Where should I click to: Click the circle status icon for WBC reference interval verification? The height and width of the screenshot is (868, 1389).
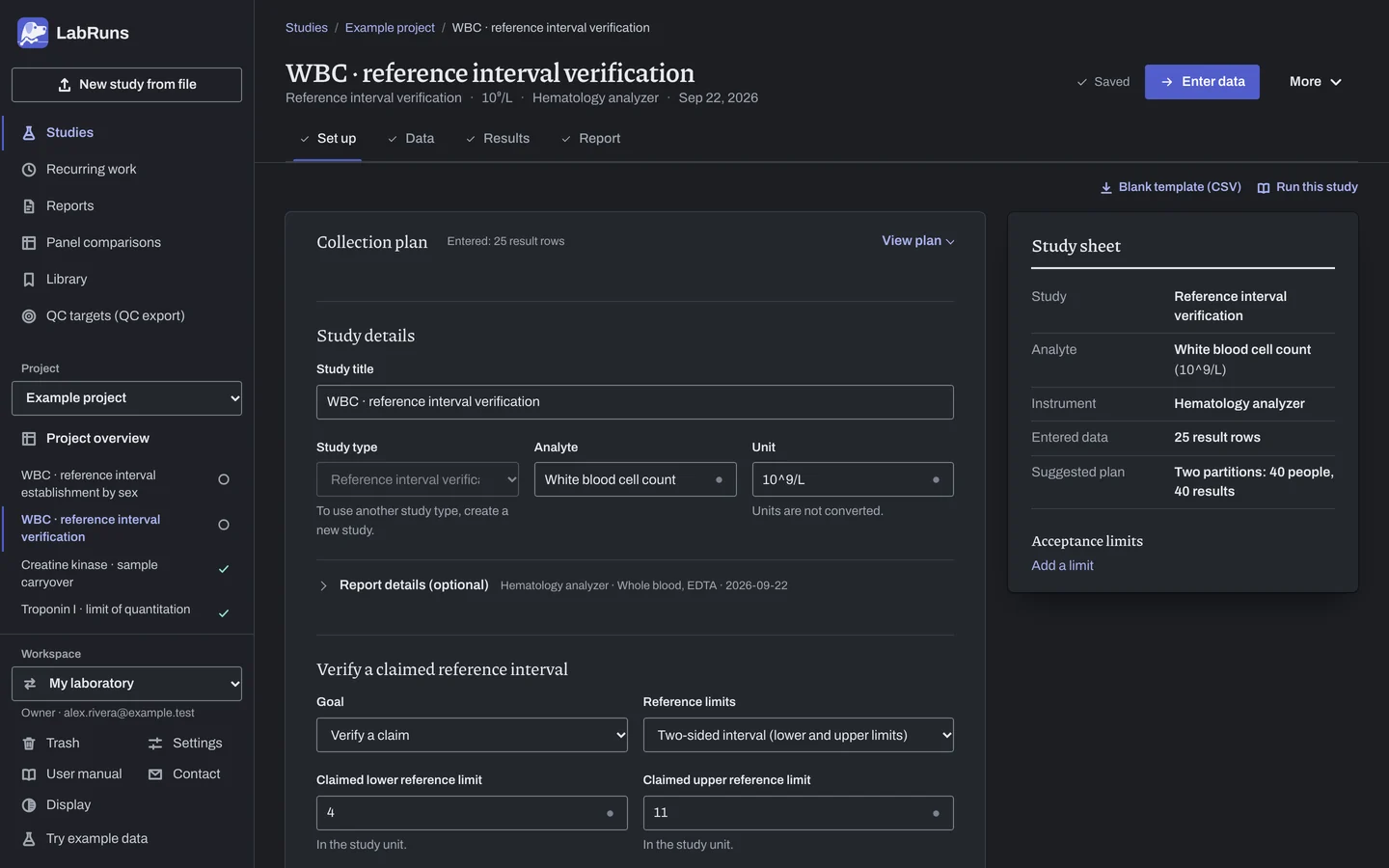[x=224, y=525]
